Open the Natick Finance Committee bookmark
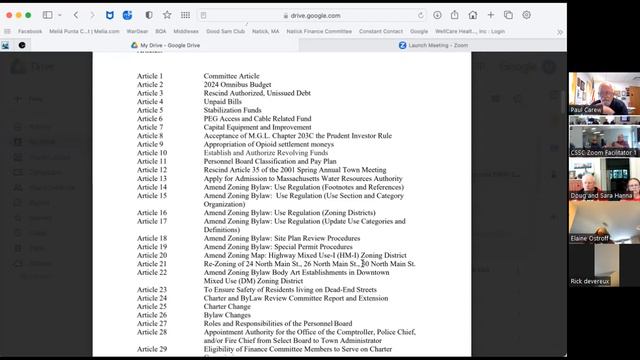 click(319, 31)
